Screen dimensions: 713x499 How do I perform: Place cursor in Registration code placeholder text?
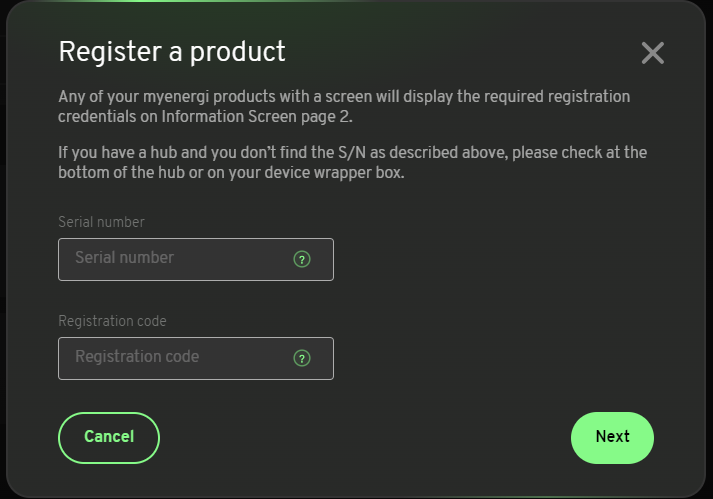coord(137,357)
